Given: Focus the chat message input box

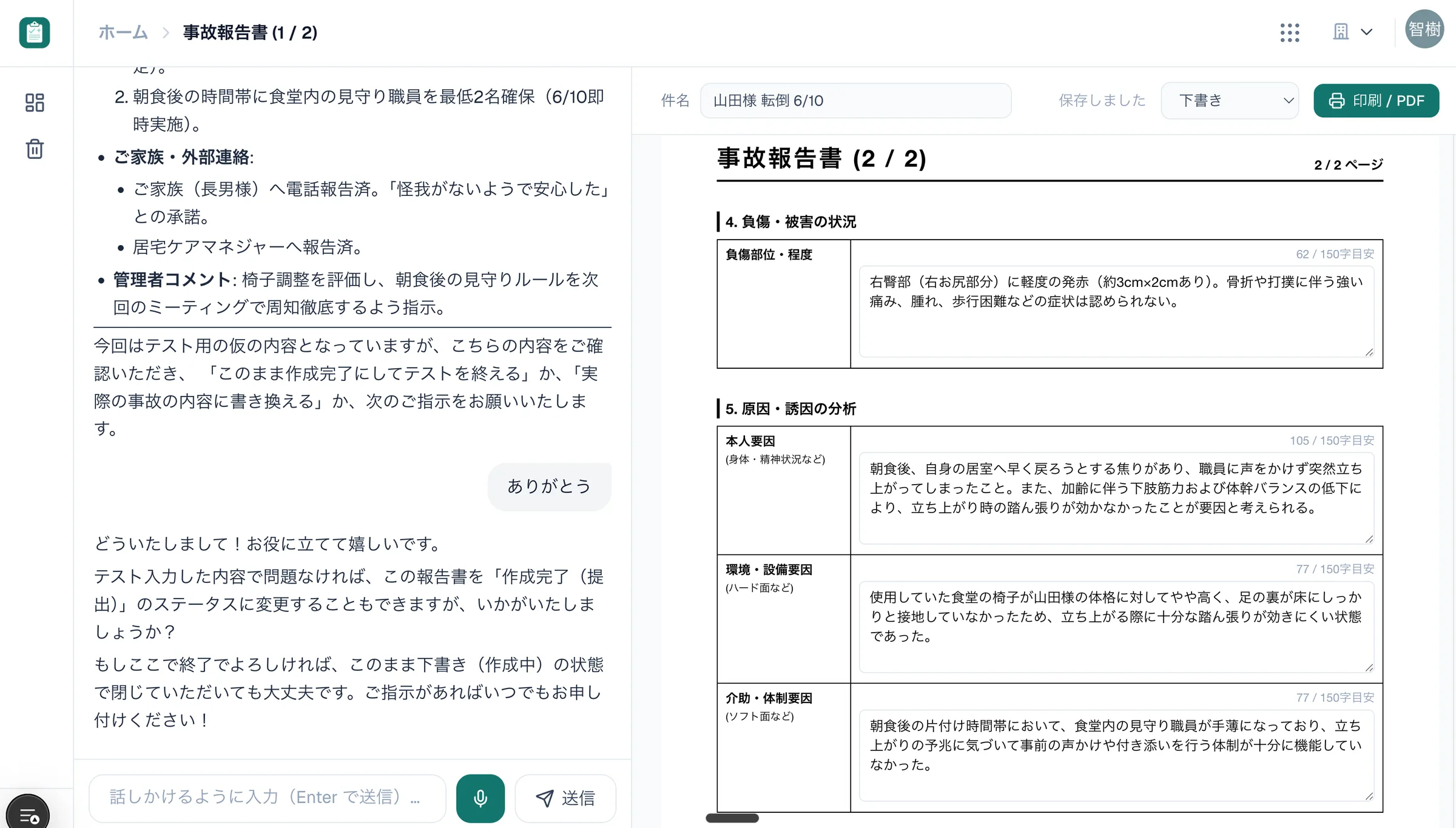Looking at the screenshot, I should (268, 798).
